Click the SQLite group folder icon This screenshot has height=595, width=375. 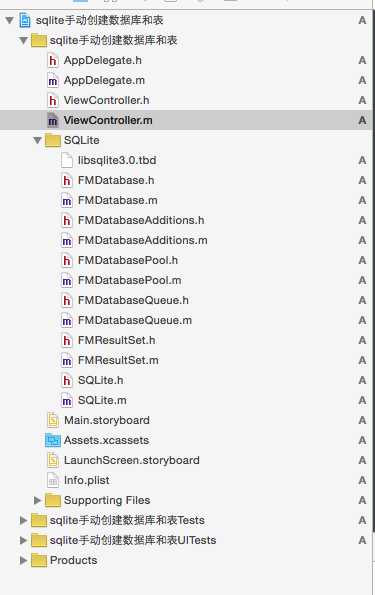pyautogui.click(x=53, y=140)
